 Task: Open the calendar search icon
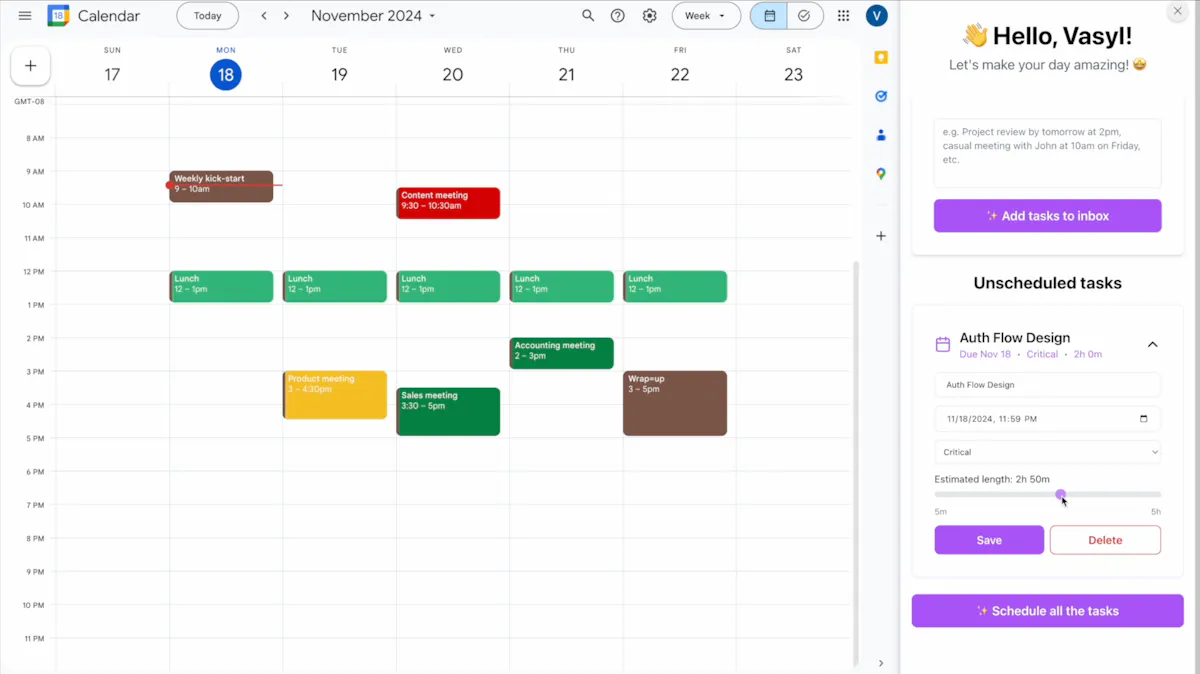588,16
